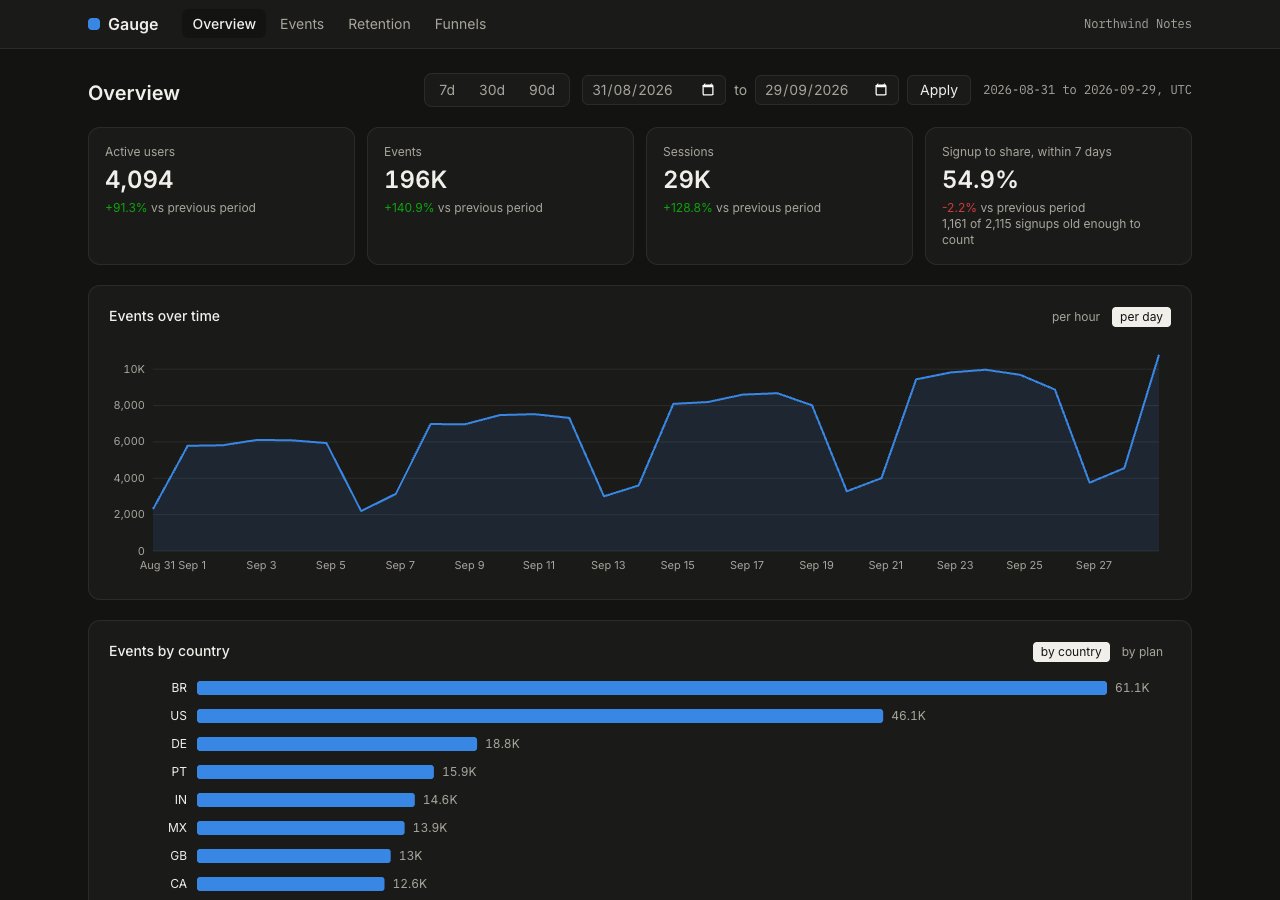
Task: Click the PT country bar
Action: point(315,772)
